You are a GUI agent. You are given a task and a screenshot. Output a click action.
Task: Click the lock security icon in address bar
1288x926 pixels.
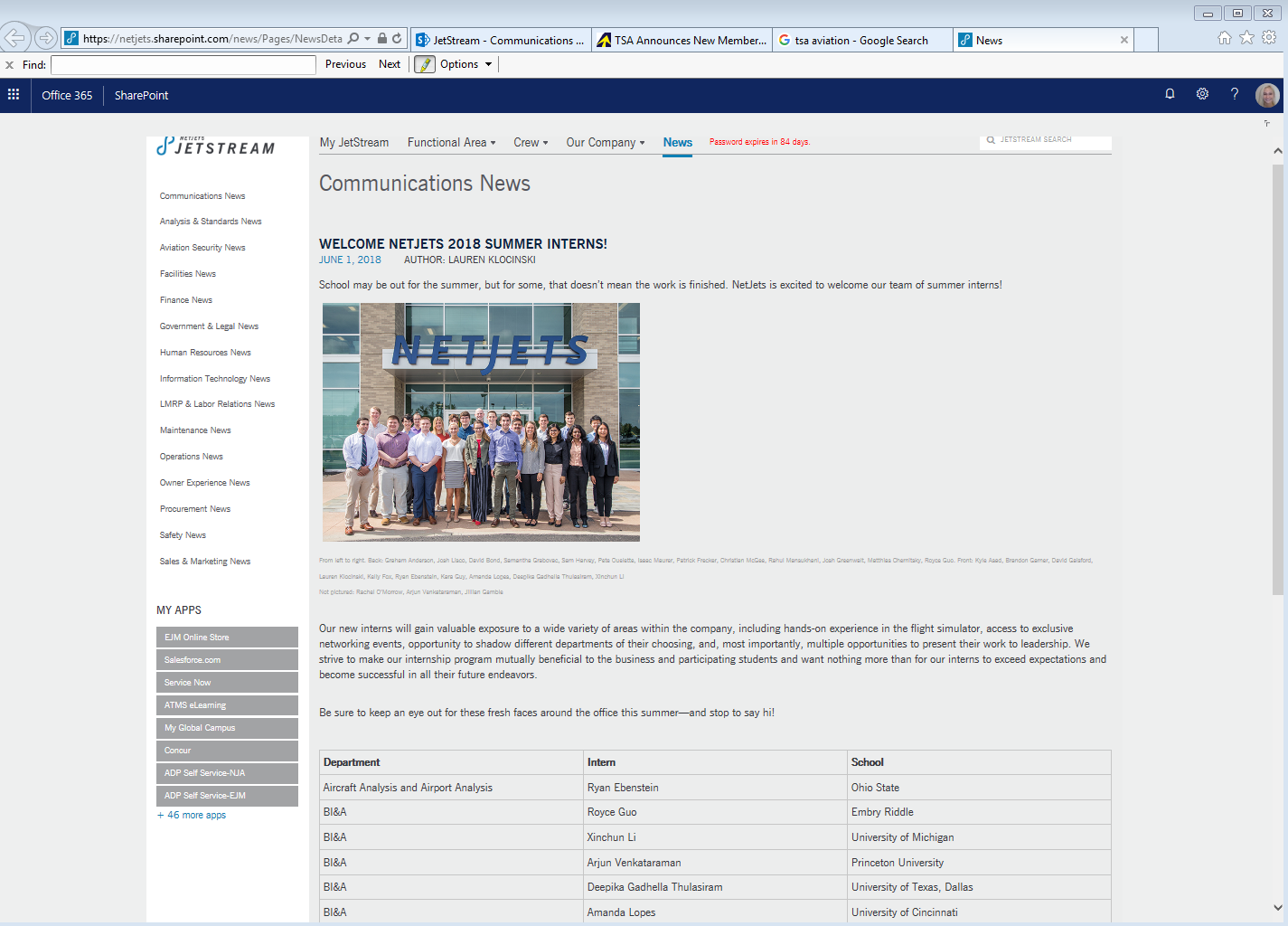point(382,39)
